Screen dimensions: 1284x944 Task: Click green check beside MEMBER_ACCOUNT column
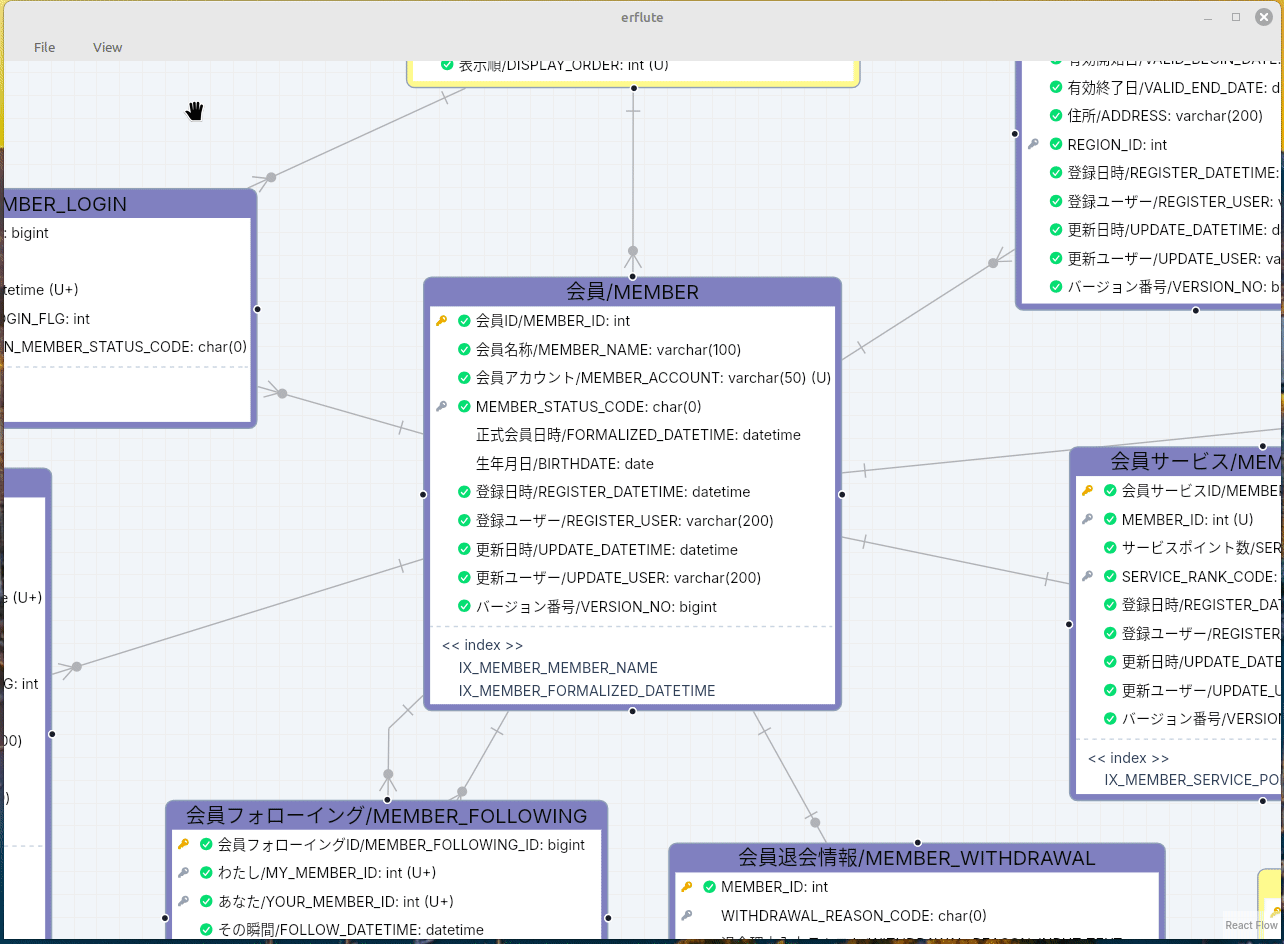(464, 378)
